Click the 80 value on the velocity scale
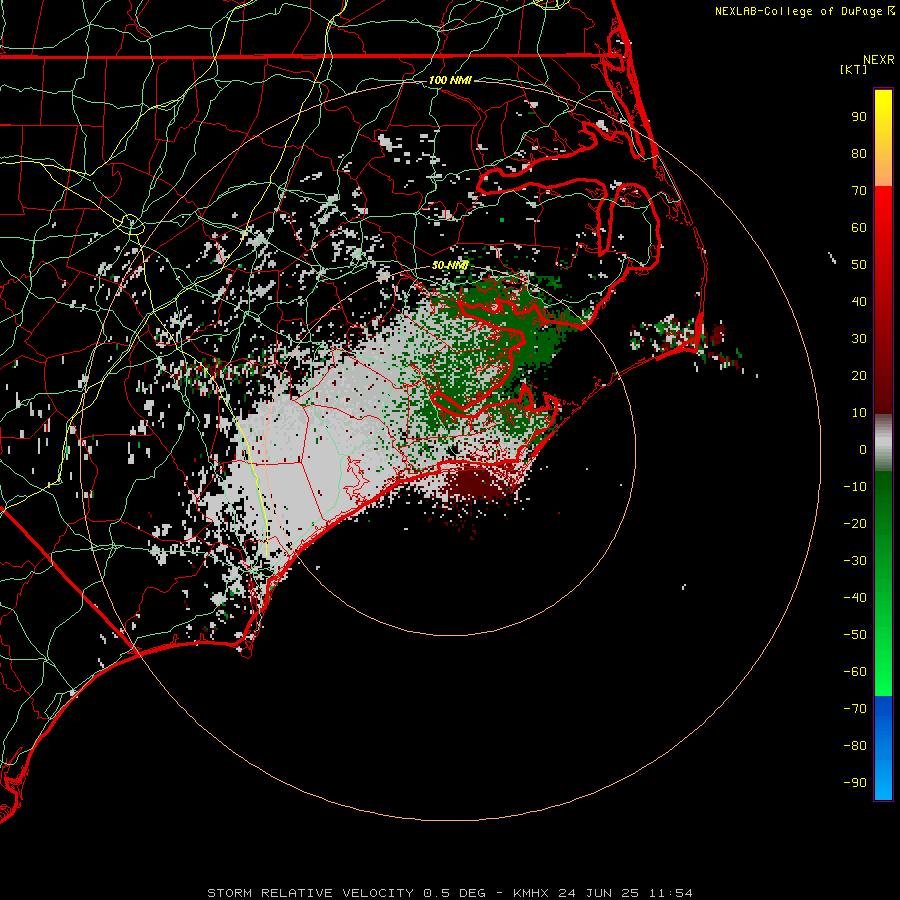Screen dimensions: 900x900 859,153
